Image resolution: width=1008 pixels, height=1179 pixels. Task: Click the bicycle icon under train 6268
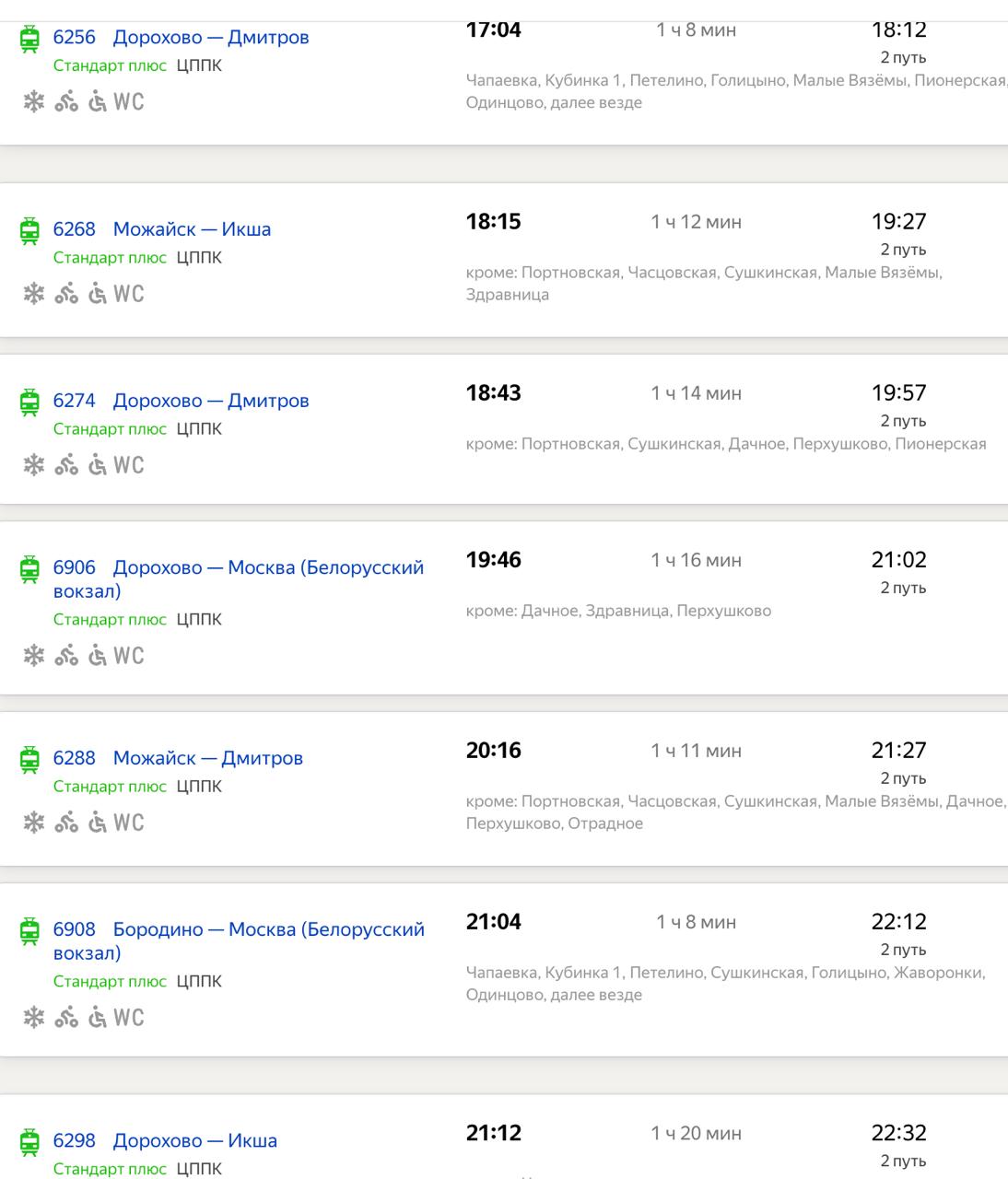66,294
